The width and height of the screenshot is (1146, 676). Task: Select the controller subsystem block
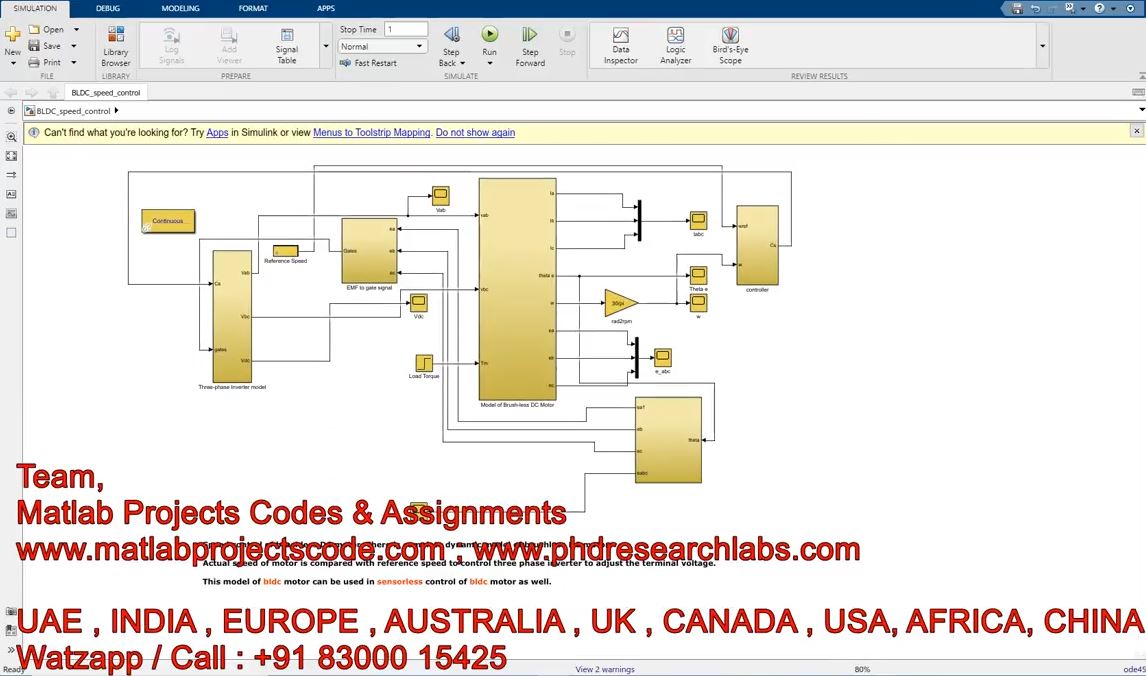(757, 245)
